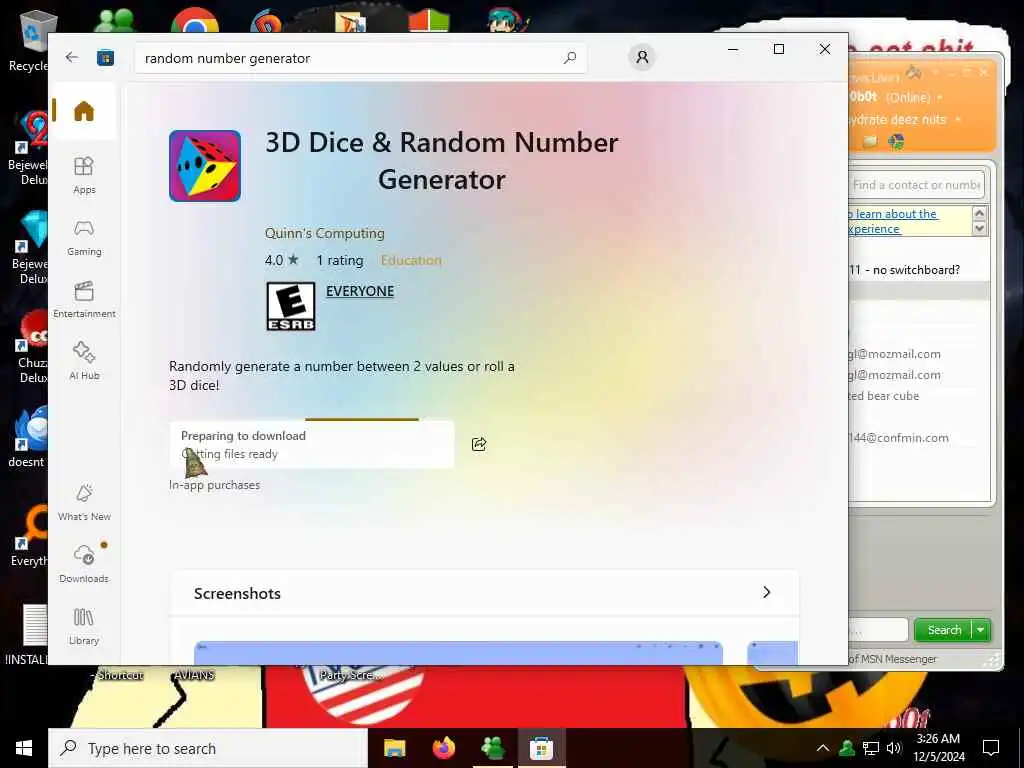Open the Gaming section in sidebar
Screen dimensions: 1024x768
tap(84, 238)
